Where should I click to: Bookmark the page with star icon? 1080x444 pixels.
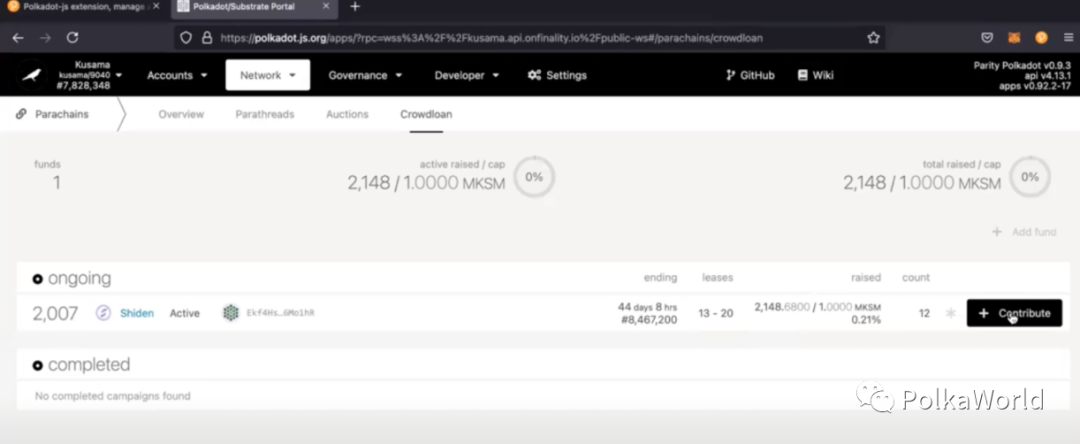click(x=873, y=38)
